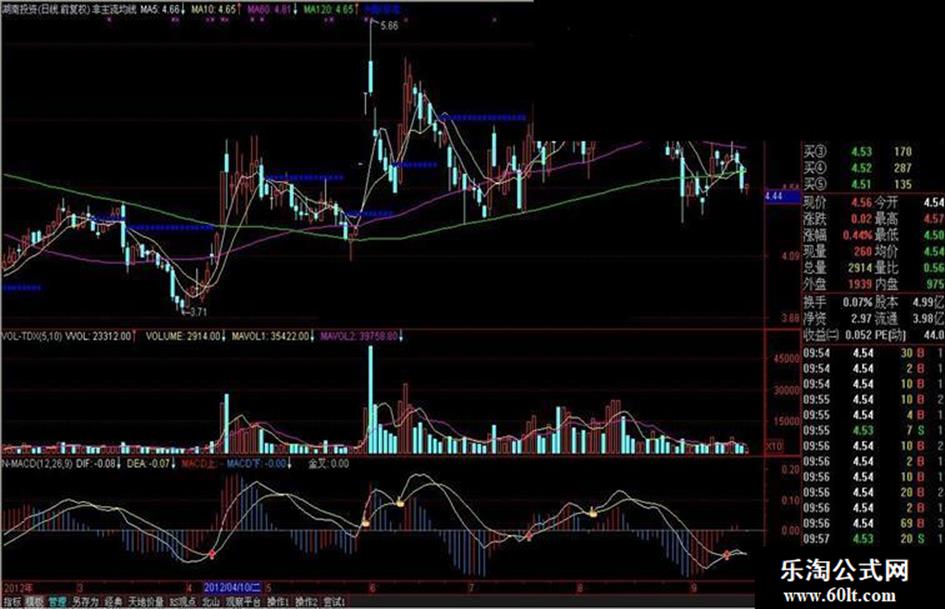Click the red cross marker at April MACD bottom

tap(212, 554)
